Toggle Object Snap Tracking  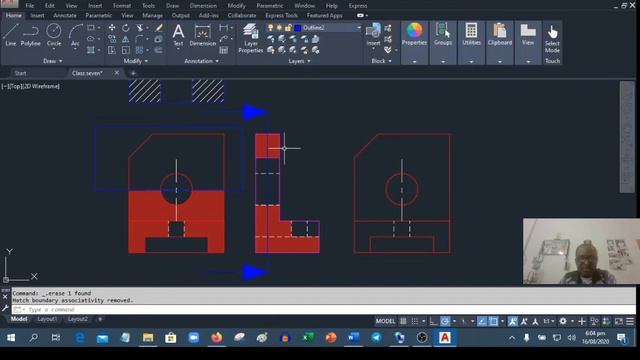point(482,322)
